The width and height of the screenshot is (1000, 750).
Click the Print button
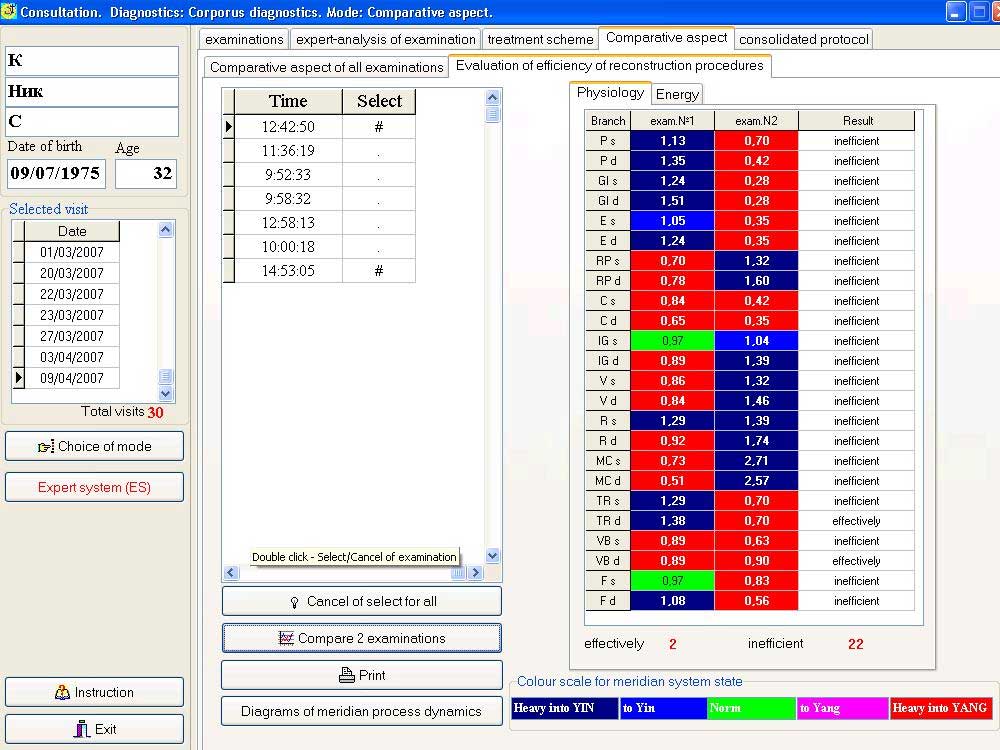362,675
